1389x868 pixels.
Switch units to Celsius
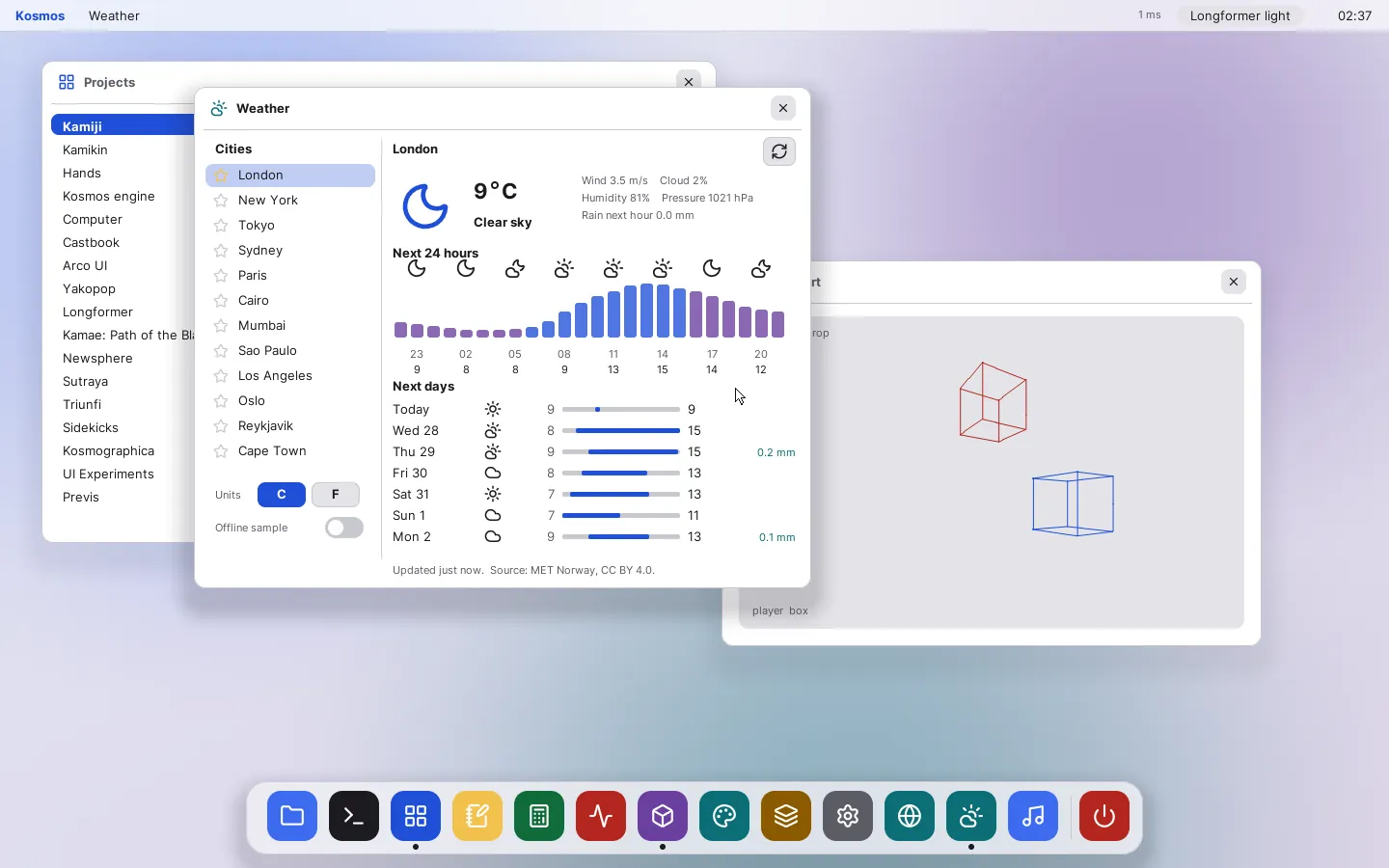click(x=282, y=495)
